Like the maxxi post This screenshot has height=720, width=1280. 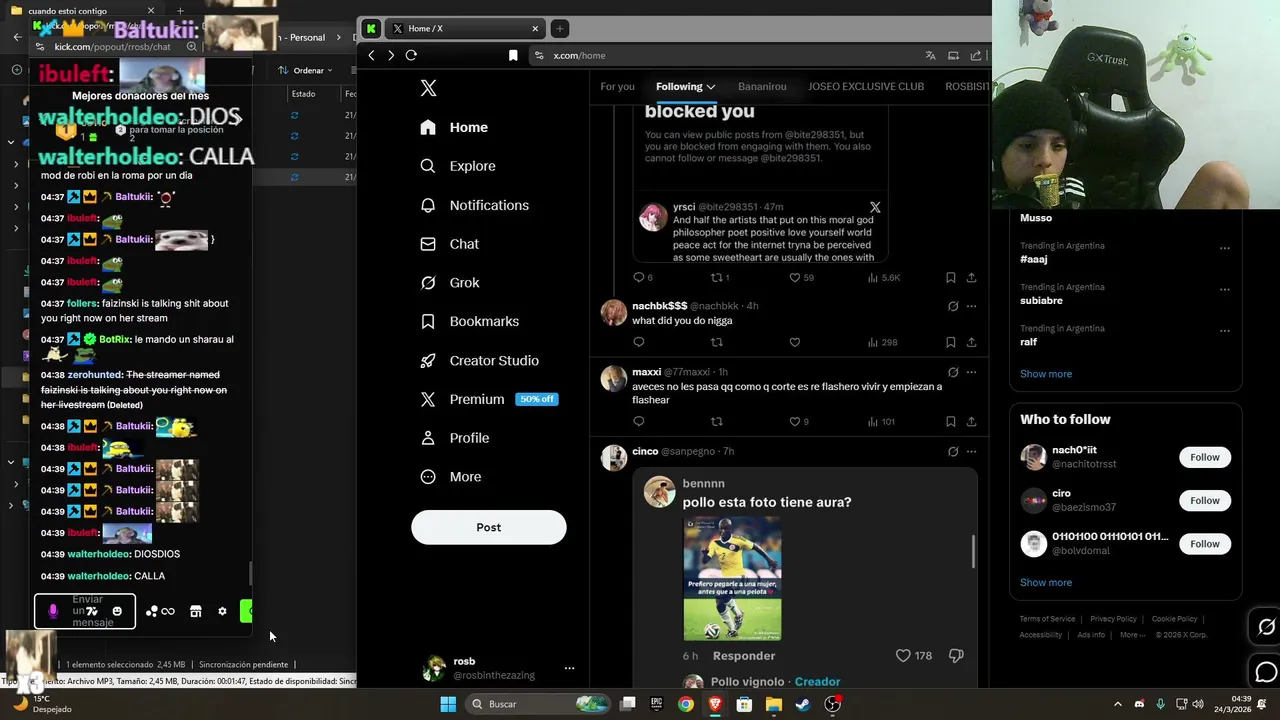pyautogui.click(x=795, y=421)
